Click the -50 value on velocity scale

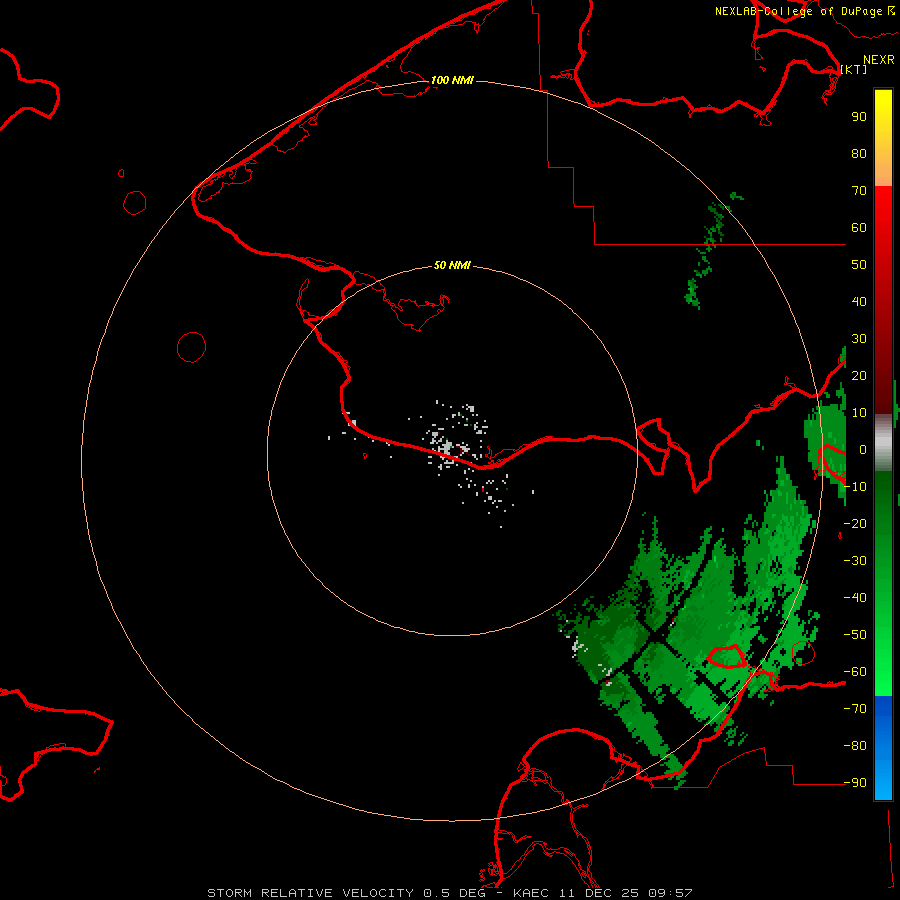coord(855,635)
